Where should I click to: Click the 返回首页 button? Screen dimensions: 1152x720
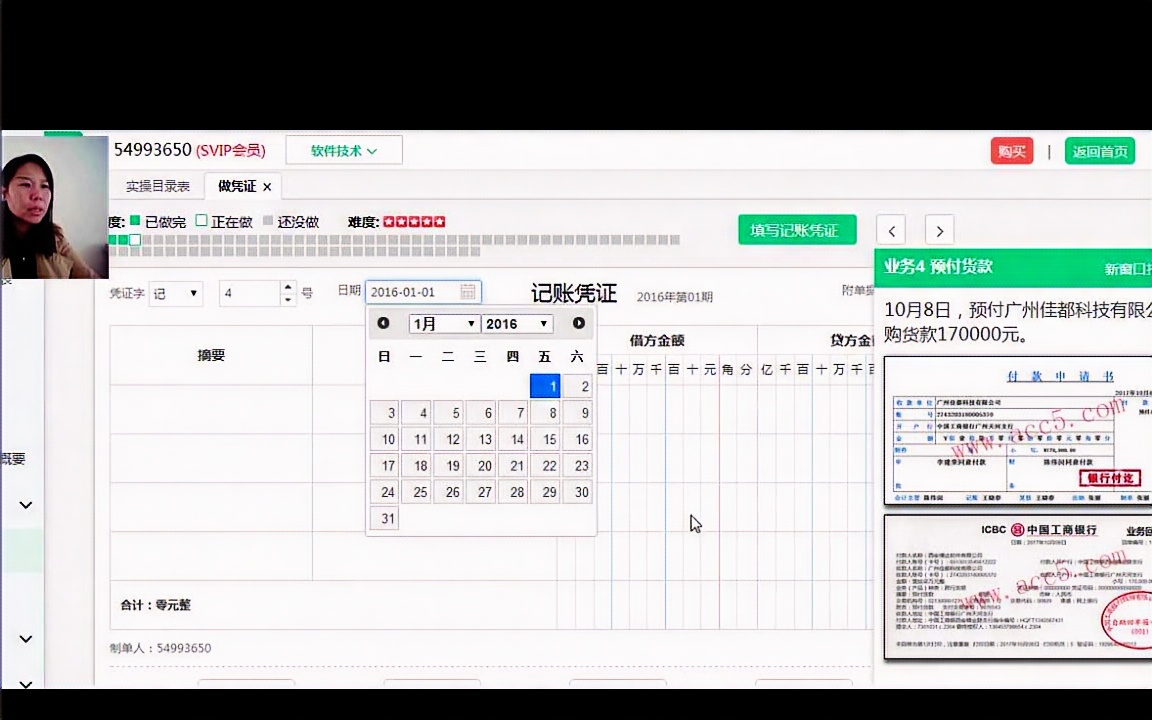pos(1100,151)
